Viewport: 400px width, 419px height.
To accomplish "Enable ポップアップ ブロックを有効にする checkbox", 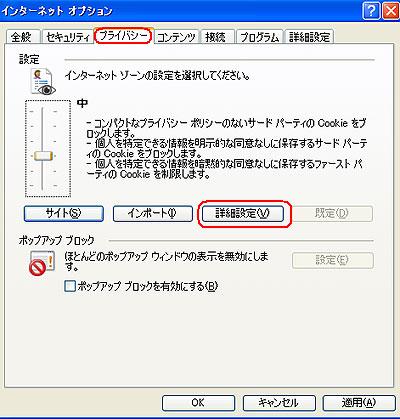I will tap(70, 286).
